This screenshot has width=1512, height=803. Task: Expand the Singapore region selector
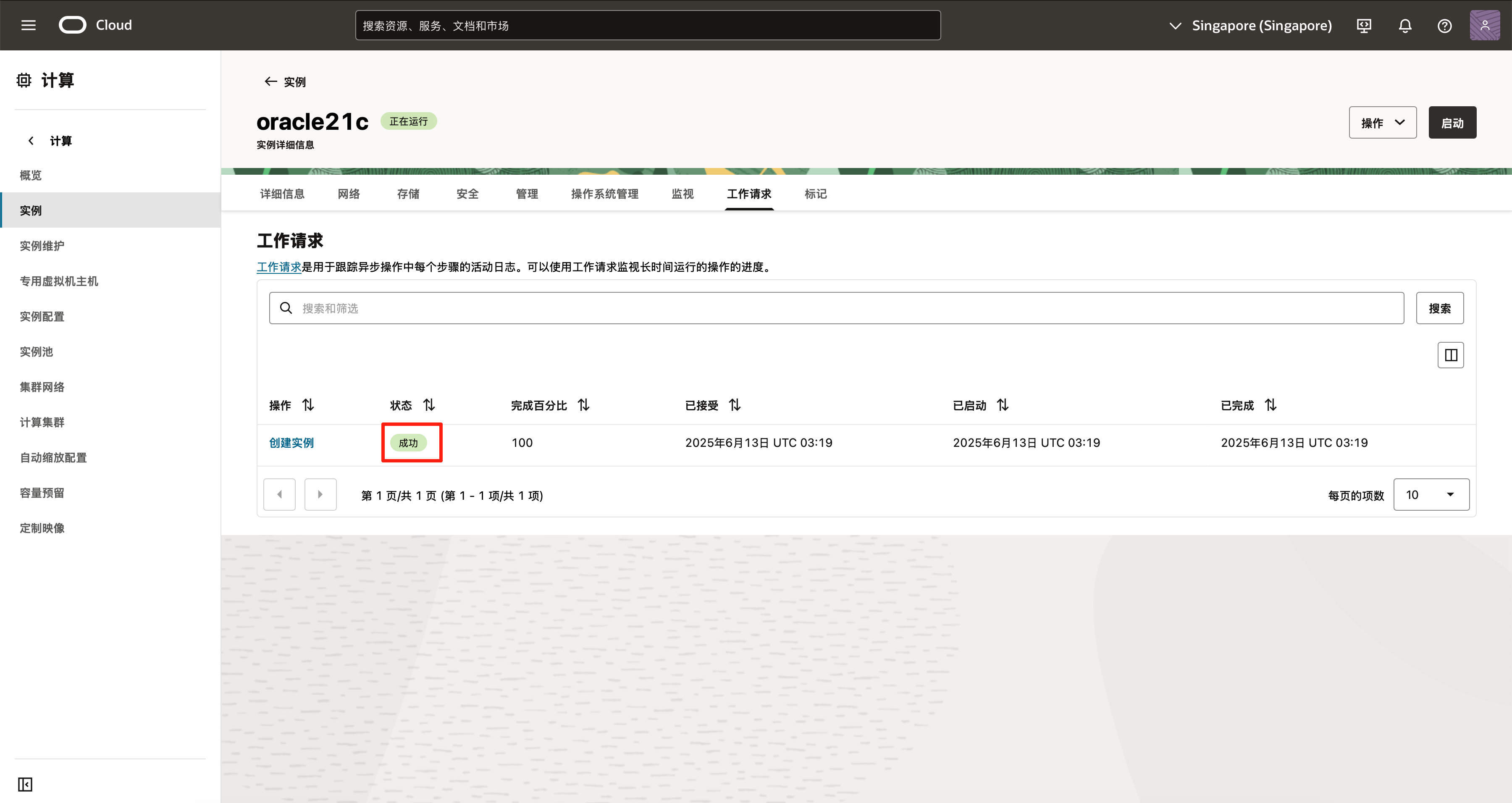pyautogui.click(x=1250, y=26)
